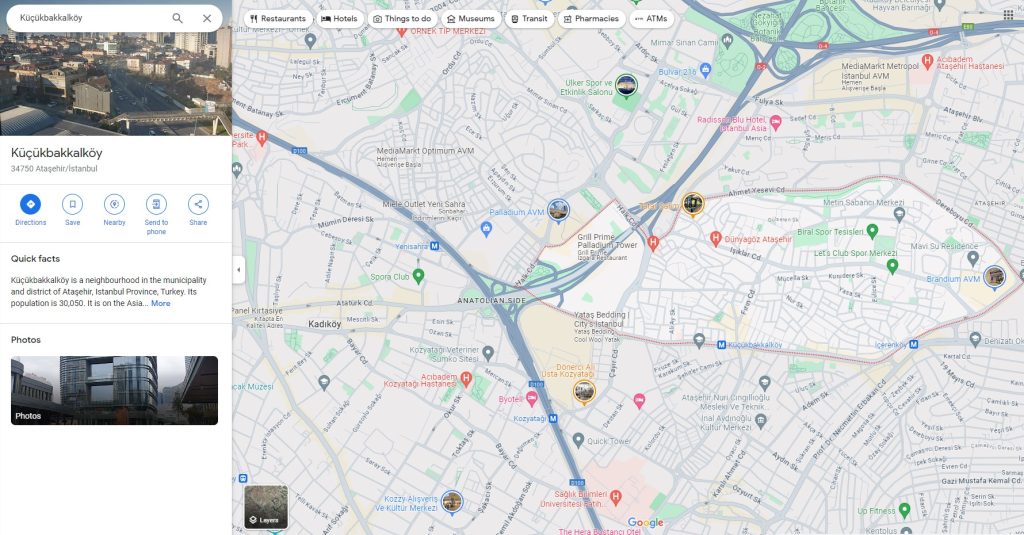The image size is (1024, 535).
Task: Clear the Küçükbakkalköy search
Action: click(x=207, y=18)
